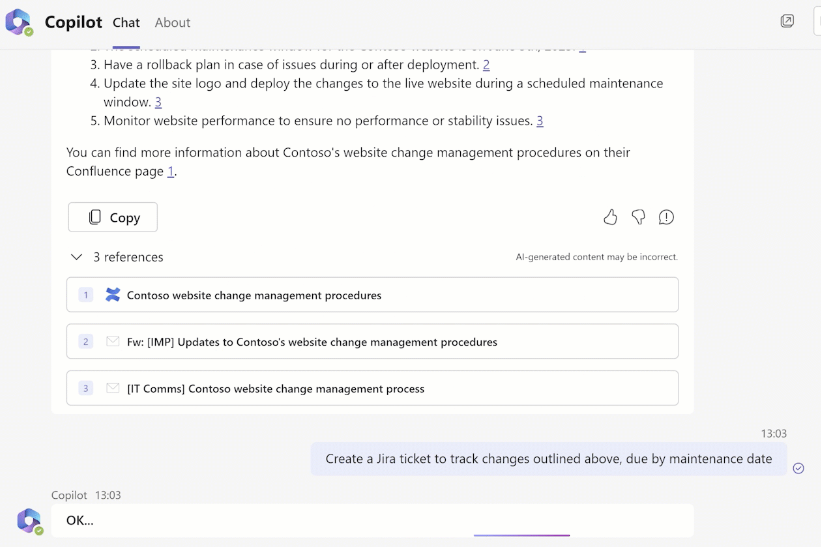Click the Confluence icon in reference 1
The image size is (821, 547).
coord(113,295)
